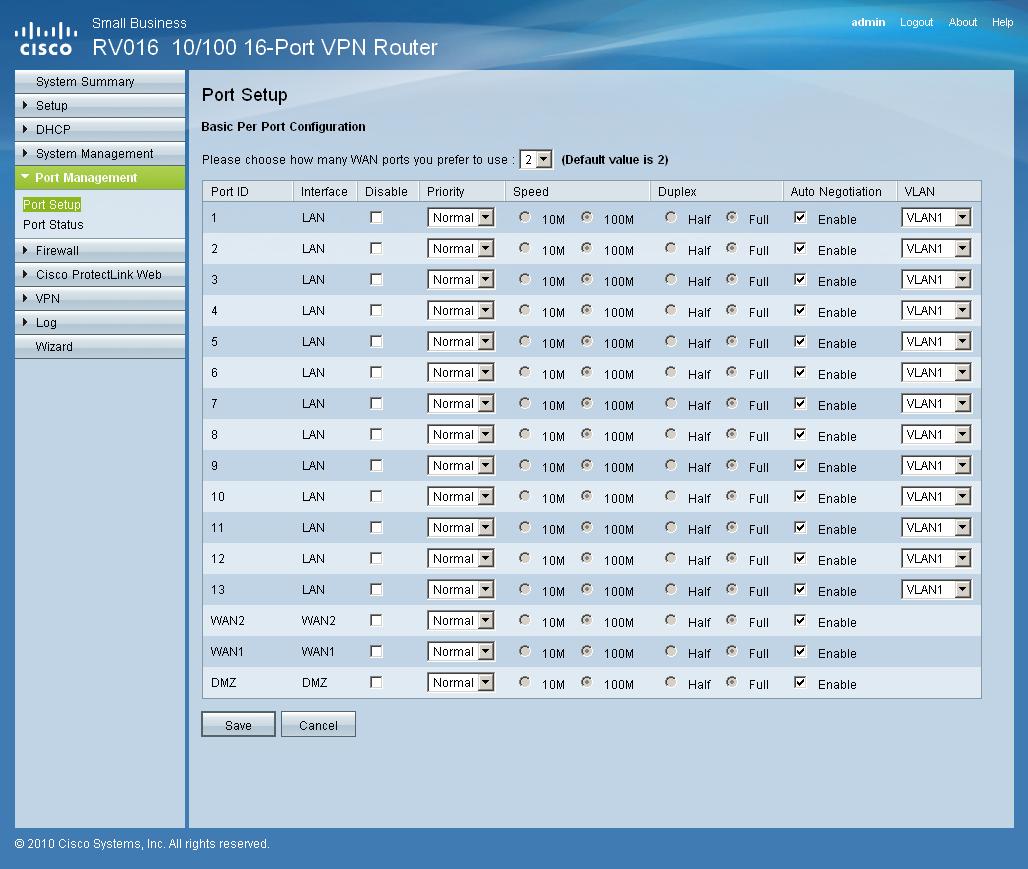
Task: Select Half duplex for port 5
Action: click(671, 341)
